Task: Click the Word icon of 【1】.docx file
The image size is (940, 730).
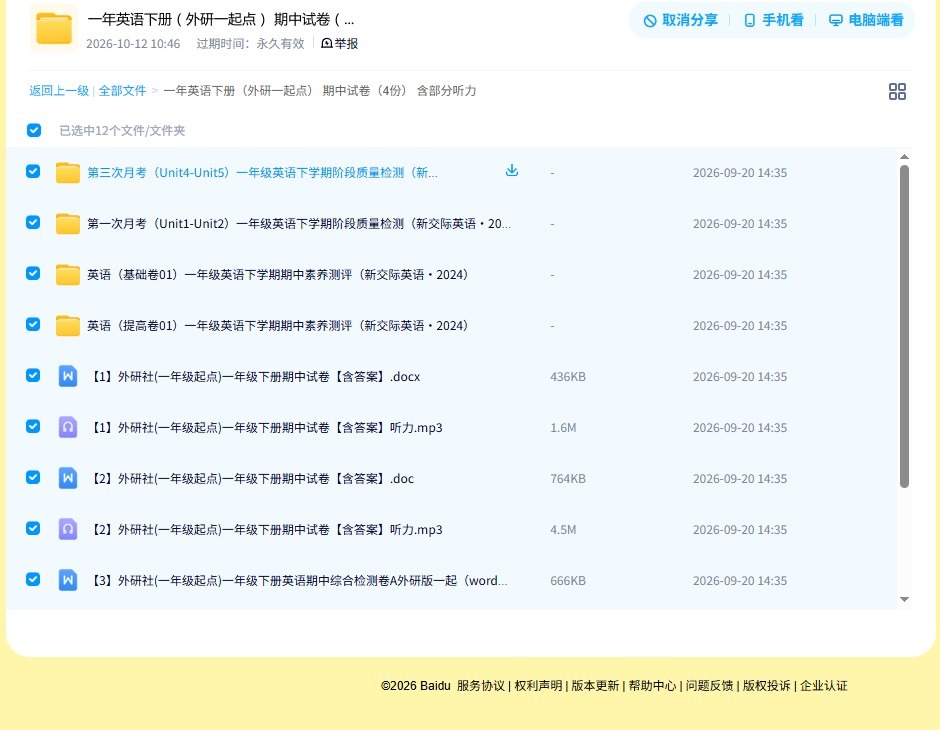Action: tap(68, 376)
